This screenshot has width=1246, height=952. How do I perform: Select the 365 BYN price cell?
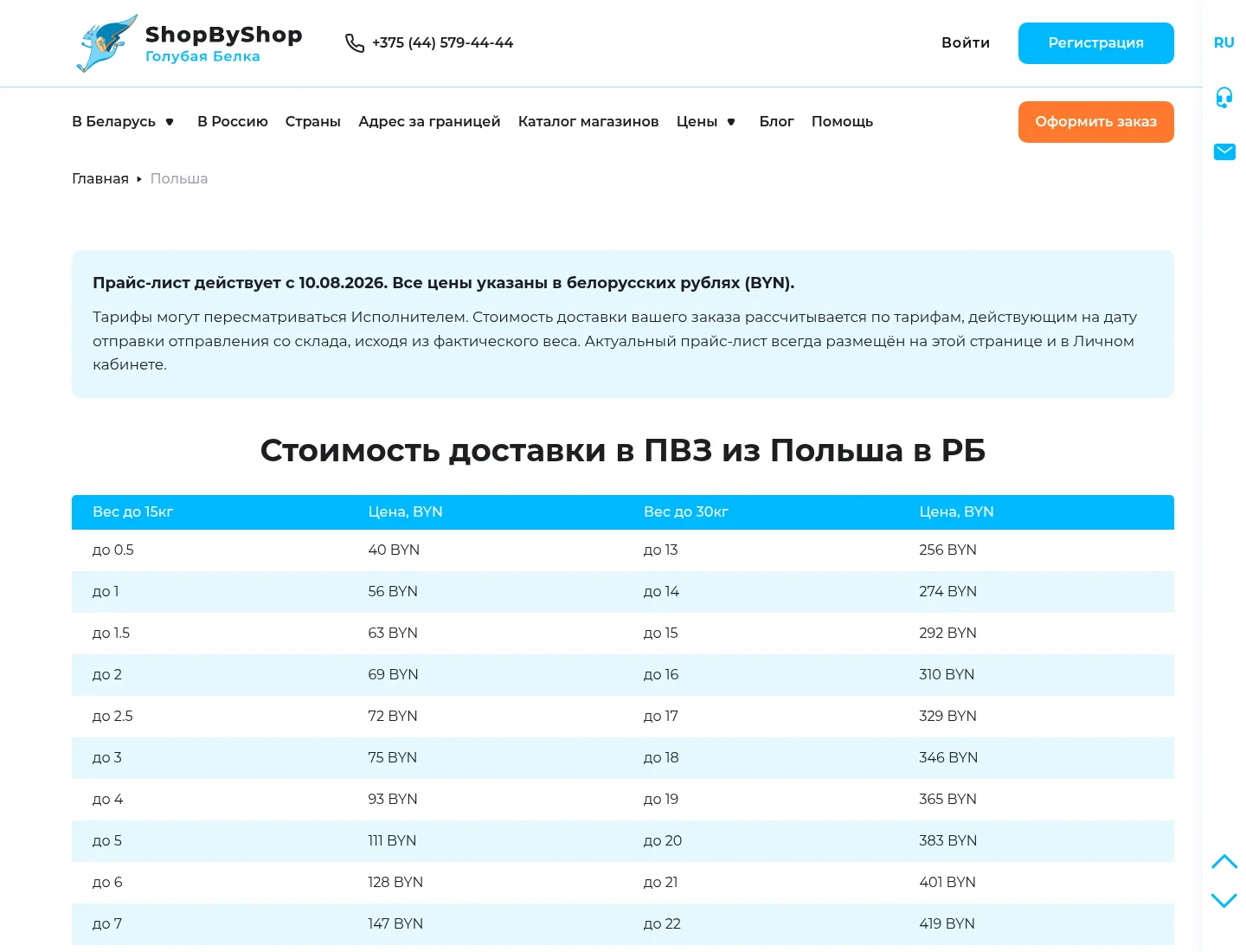click(x=947, y=800)
